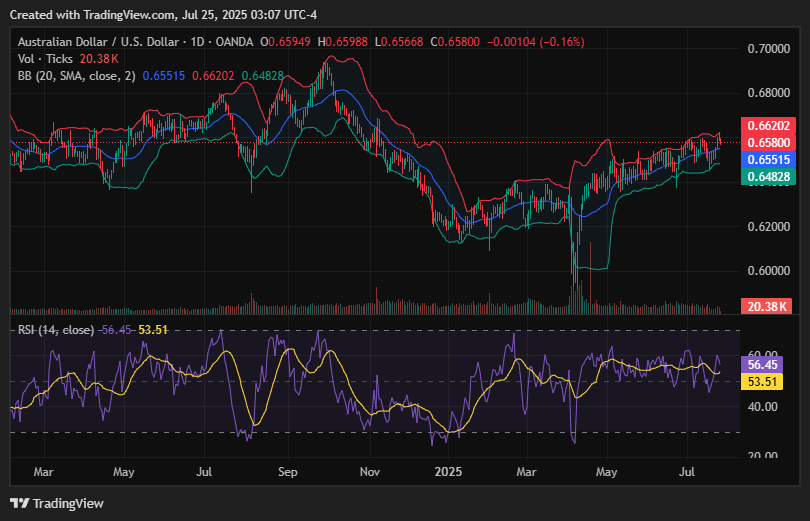
Task: Click the 2025 label on time axis
Action: [x=448, y=472]
